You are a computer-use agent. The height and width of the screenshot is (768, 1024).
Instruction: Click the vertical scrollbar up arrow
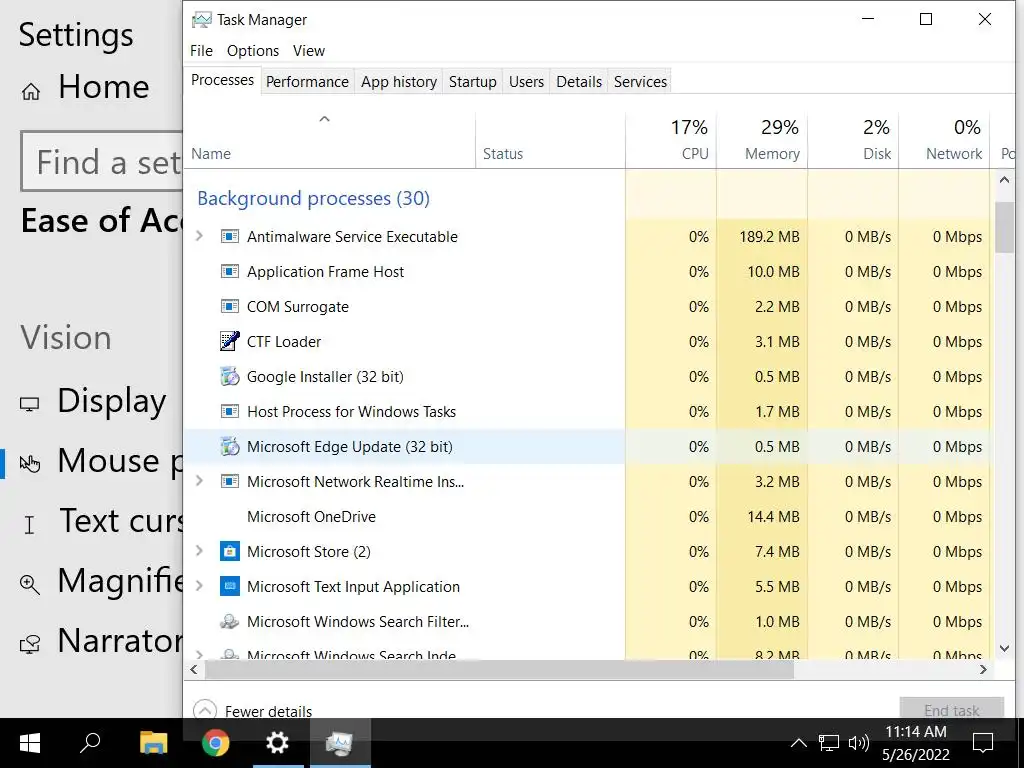(1004, 180)
